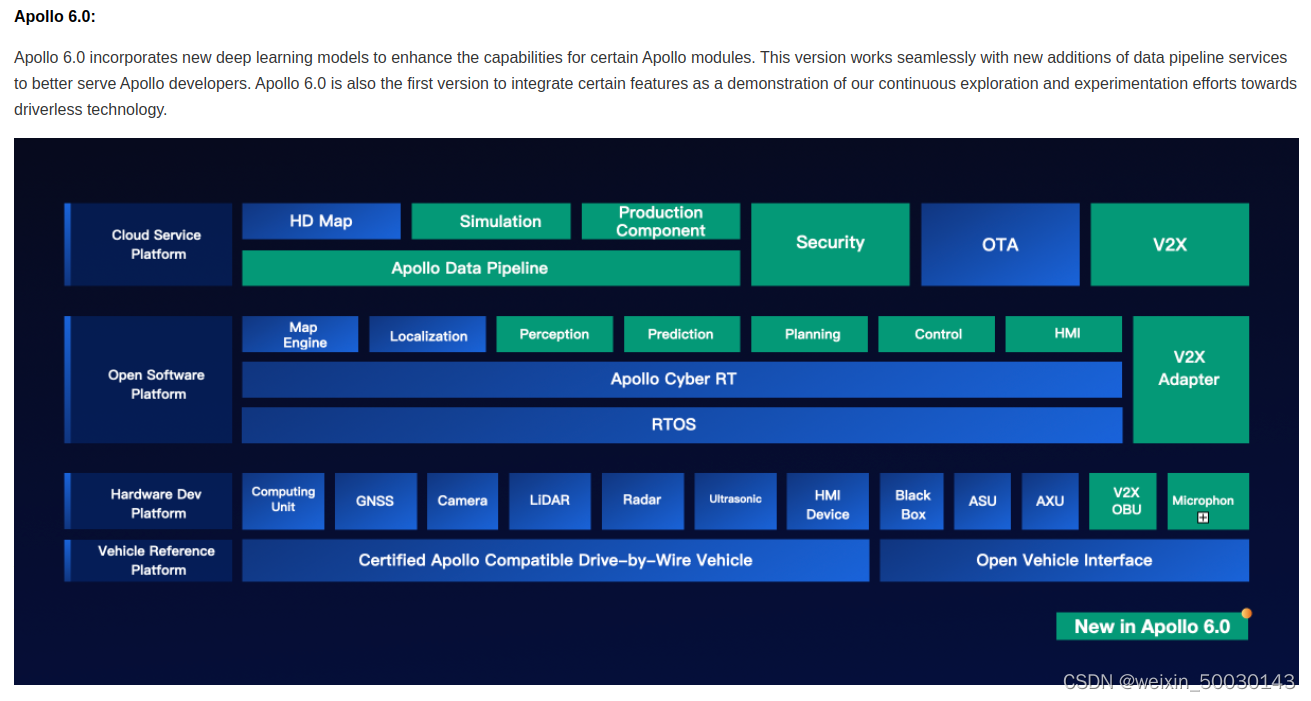Click the Camera block

(x=462, y=501)
